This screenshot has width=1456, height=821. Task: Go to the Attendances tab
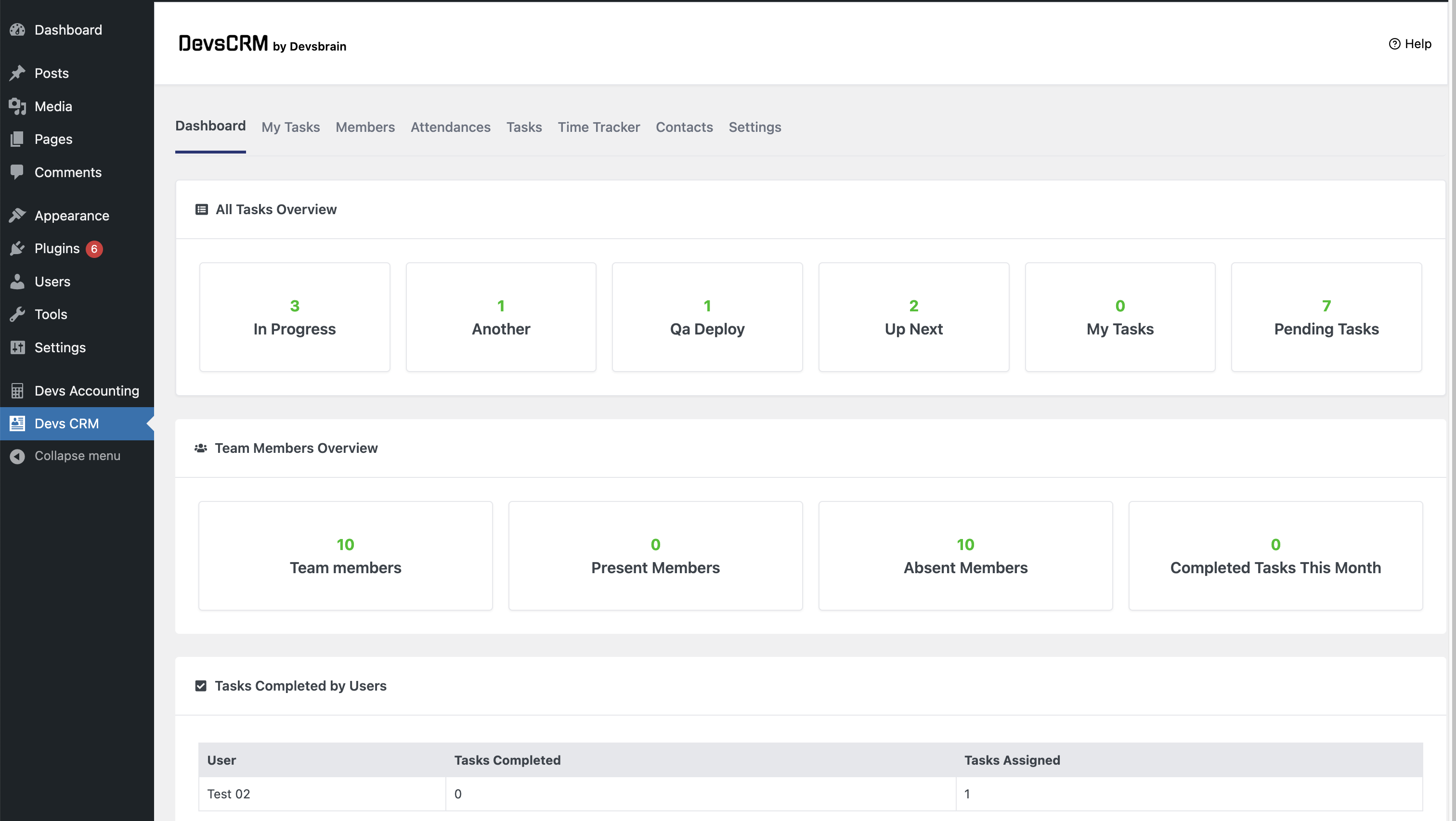(x=450, y=127)
